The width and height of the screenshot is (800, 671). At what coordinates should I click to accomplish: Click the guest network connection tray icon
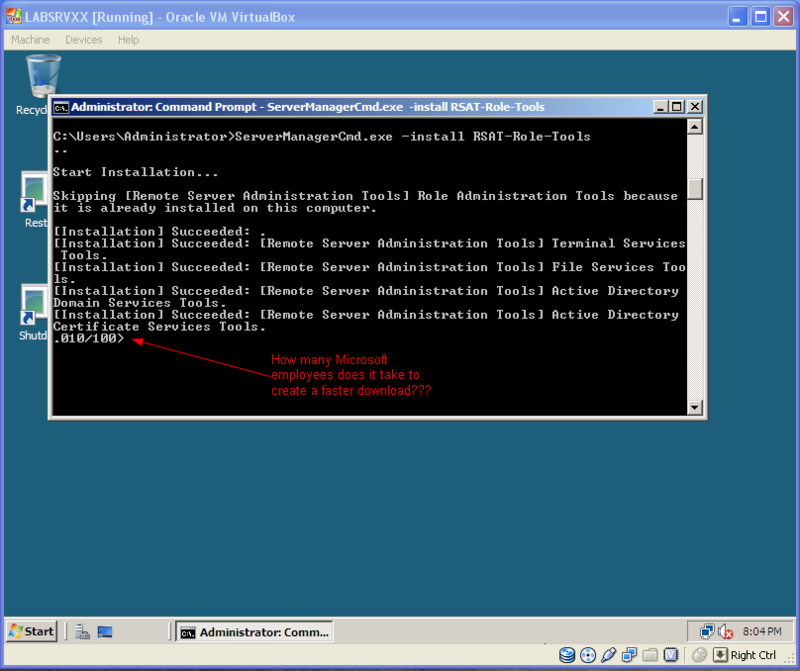[707, 632]
